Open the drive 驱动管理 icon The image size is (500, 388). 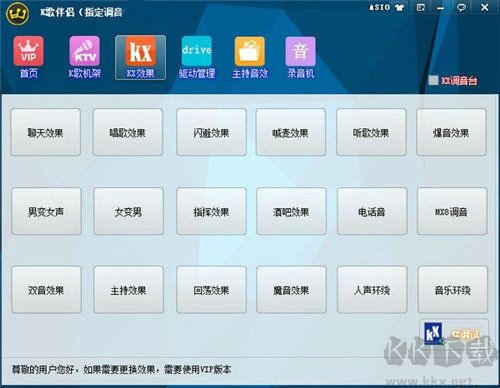pos(197,57)
